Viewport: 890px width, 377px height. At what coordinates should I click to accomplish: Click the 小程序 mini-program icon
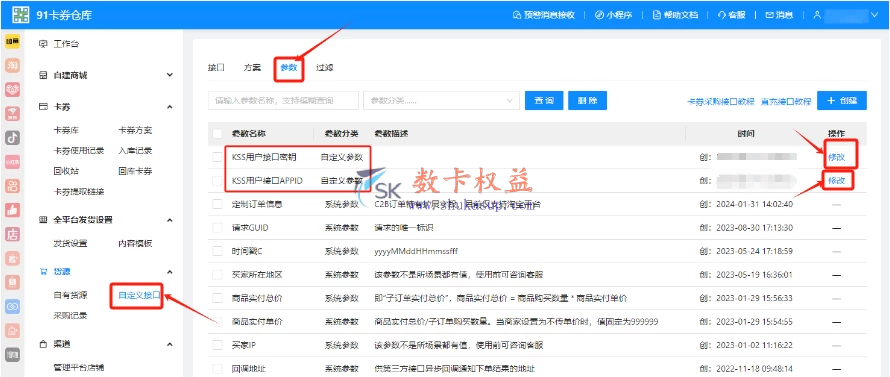[599, 15]
